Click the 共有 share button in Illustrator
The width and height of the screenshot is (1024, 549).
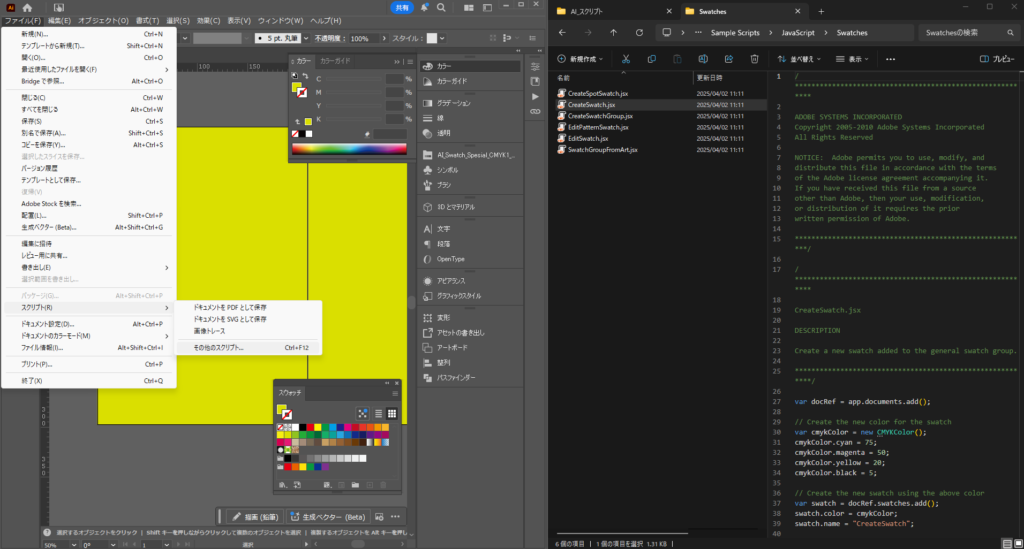(x=402, y=8)
